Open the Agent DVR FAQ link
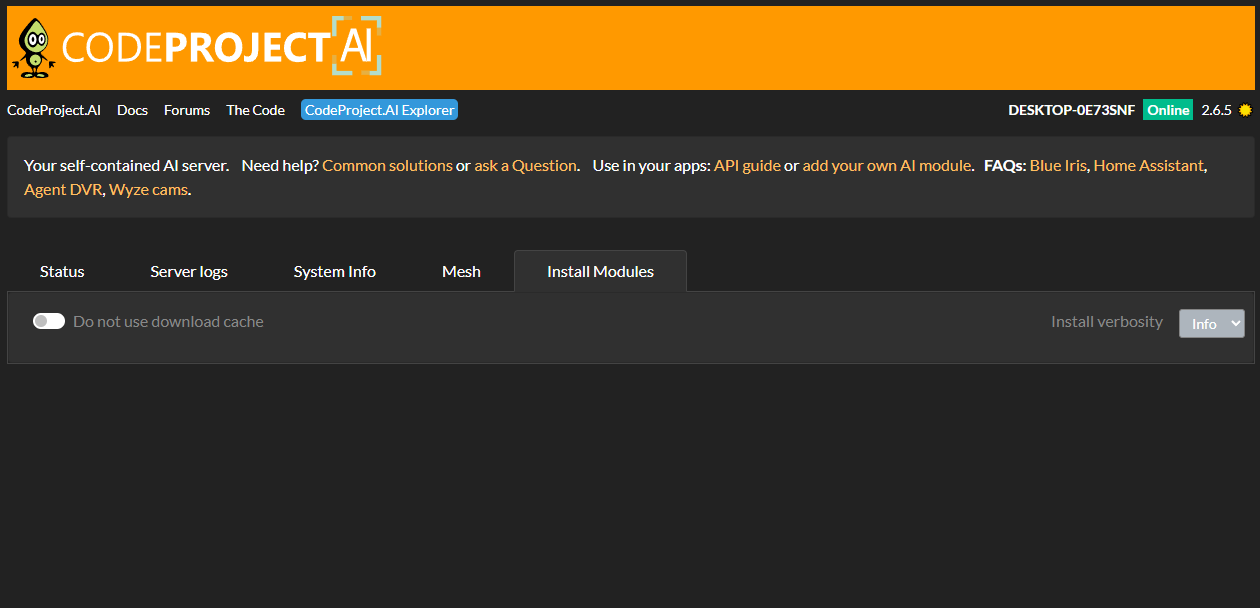 tap(63, 189)
